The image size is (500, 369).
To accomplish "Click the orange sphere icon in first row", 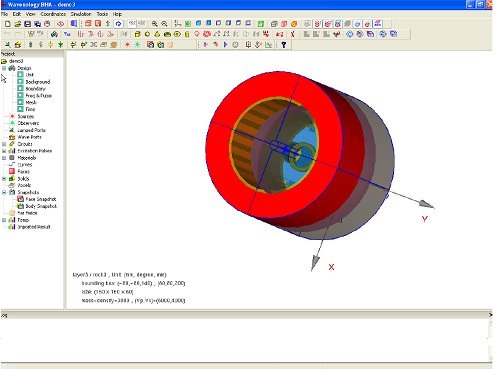I will coord(294,24).
